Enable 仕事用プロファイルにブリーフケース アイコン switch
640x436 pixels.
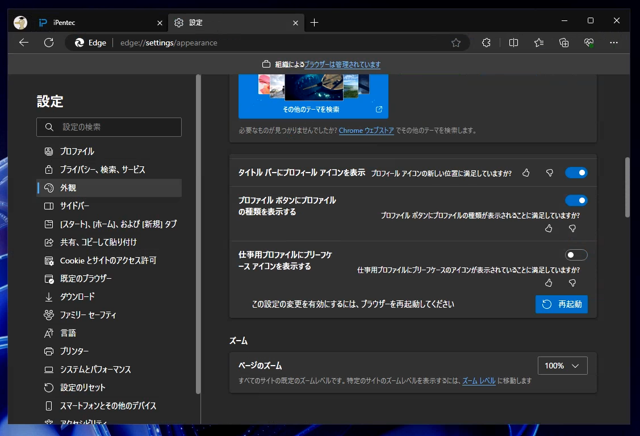576,255
